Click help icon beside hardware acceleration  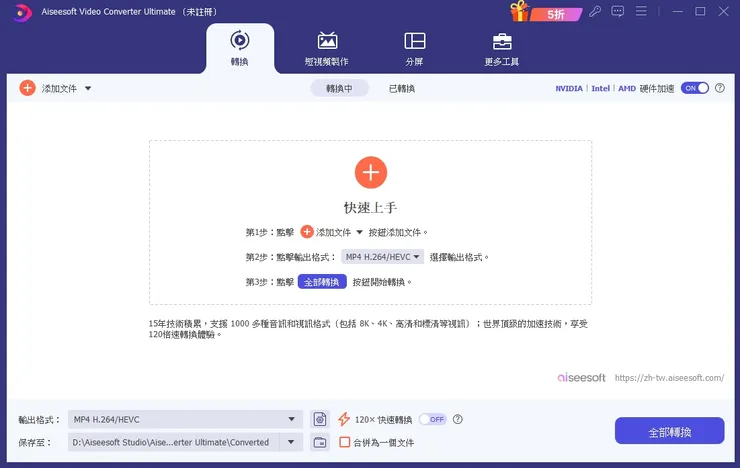click(x=720, y=88)
